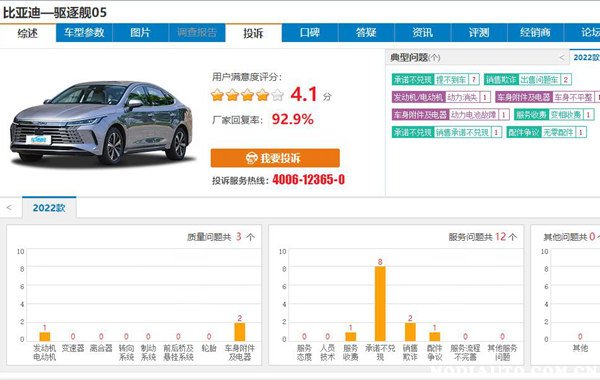Click the 发动机/电动机 动力消失 issue tag
Screen dimensions: 600x380
coord(441,97)
